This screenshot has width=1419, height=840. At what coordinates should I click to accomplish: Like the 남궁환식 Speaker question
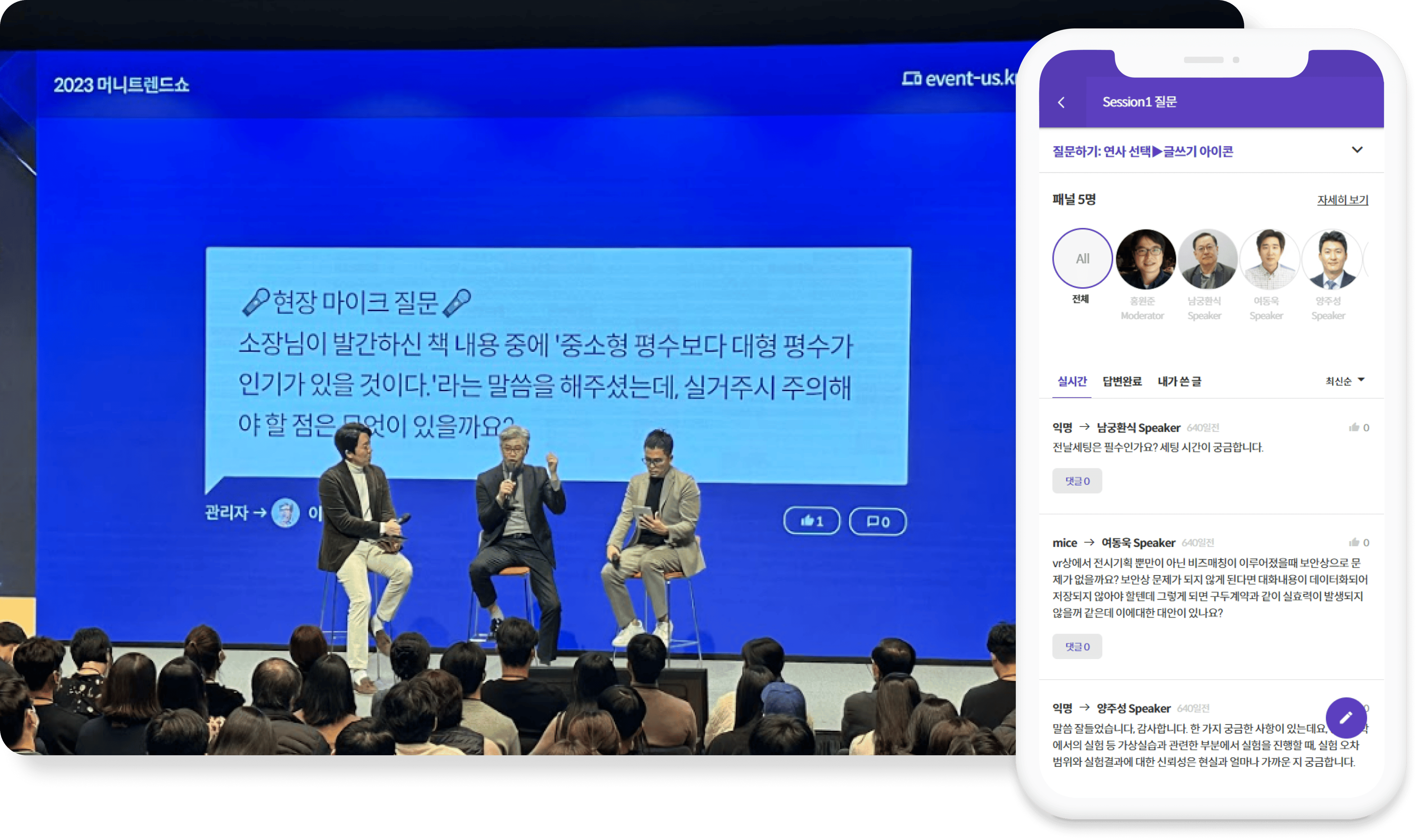(x=1354, y=427)
